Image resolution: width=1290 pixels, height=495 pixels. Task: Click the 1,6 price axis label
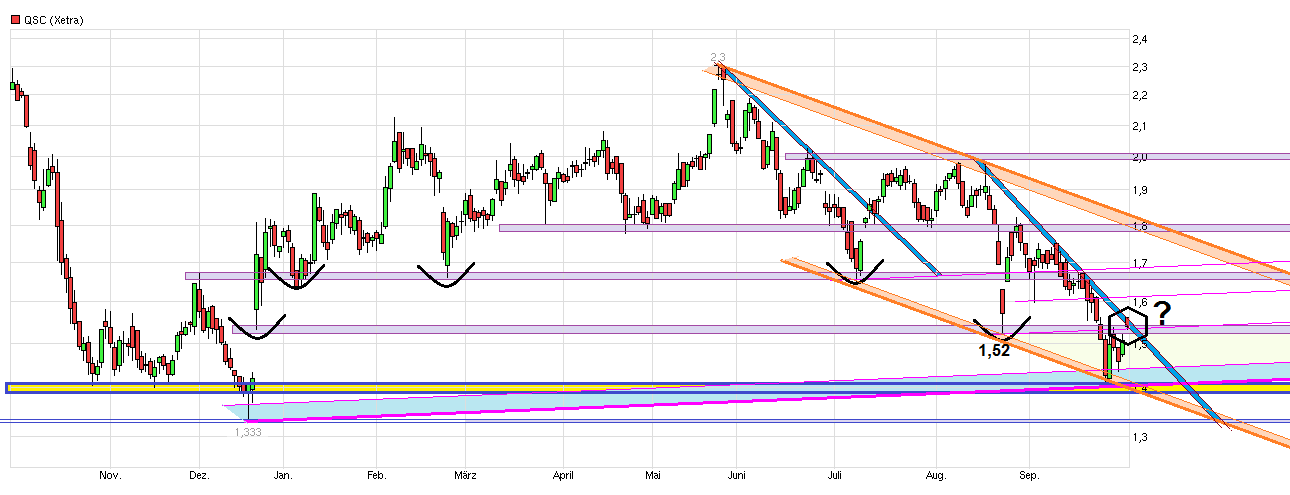coord(1138,303)
